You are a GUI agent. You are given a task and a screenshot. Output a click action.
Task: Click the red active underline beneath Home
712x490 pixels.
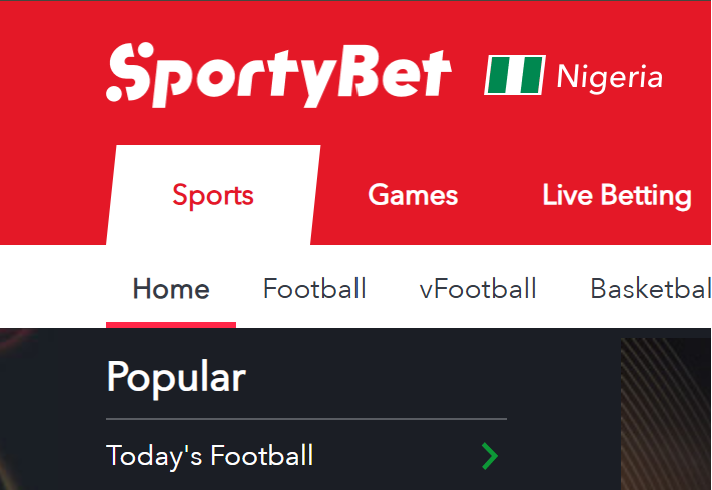171,325
